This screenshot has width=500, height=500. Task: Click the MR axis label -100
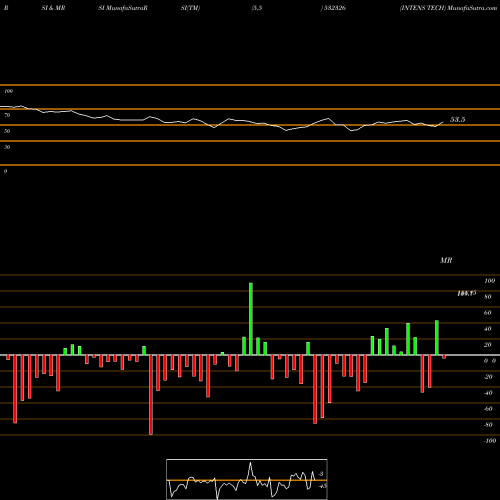490,441
